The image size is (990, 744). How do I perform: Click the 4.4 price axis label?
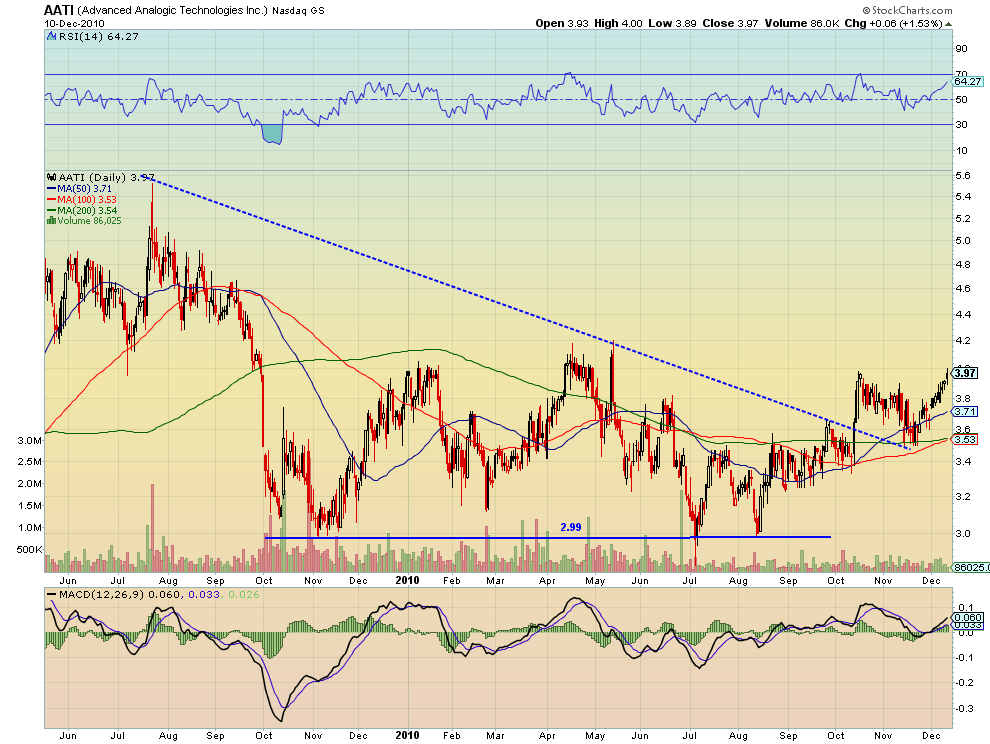[x=963, y=315]
